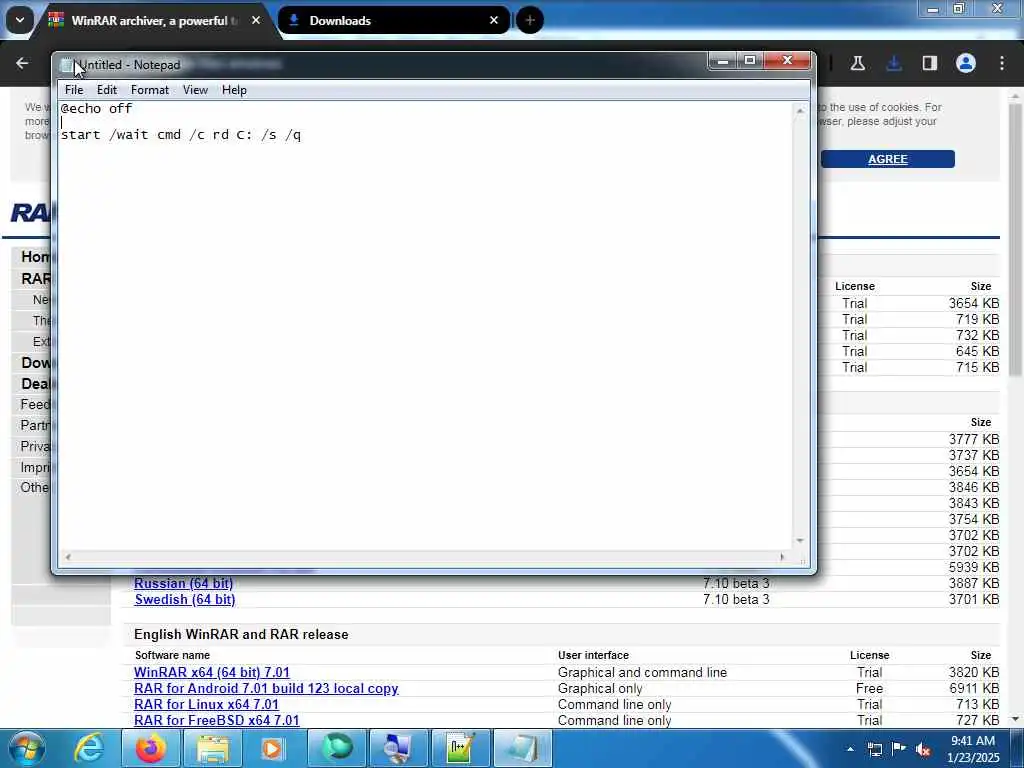Screen dimensions: 1024x768
Task: Click Notepad horizontal scrollbar right arrow
Action: pyautogui.click(x=782, y=557)
